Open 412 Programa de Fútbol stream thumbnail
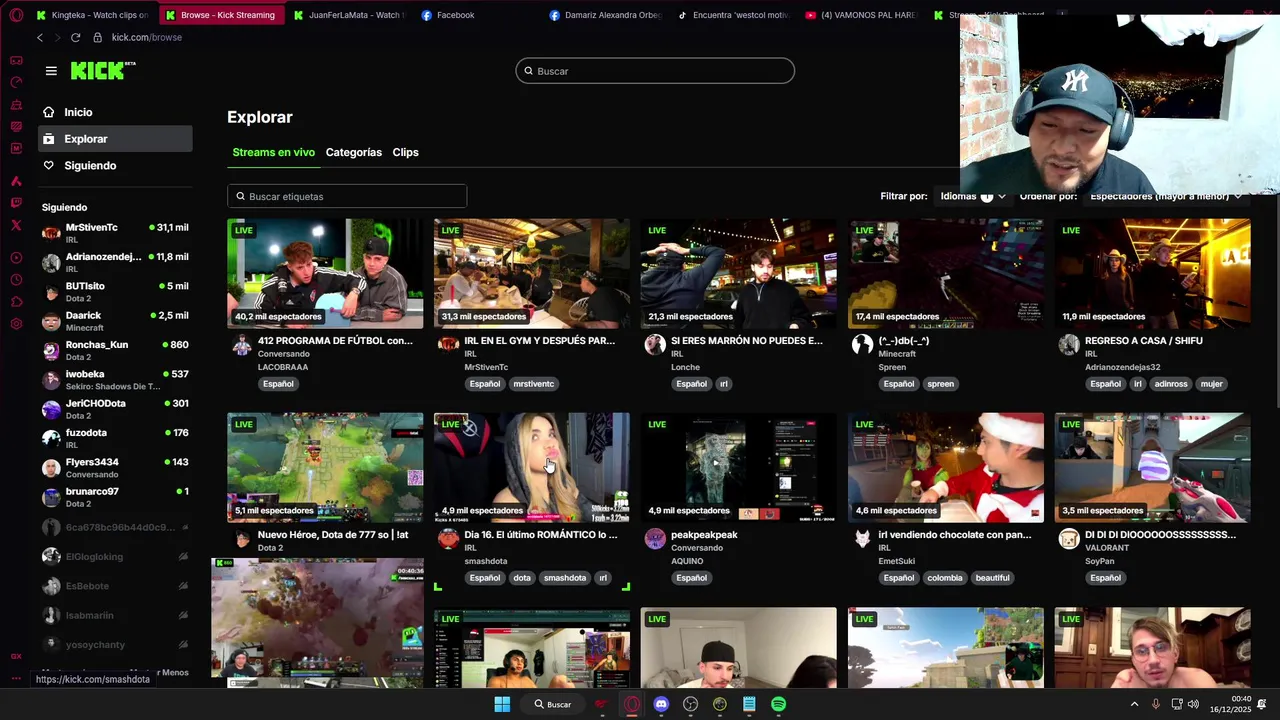1280x720 pixels. 325,273
